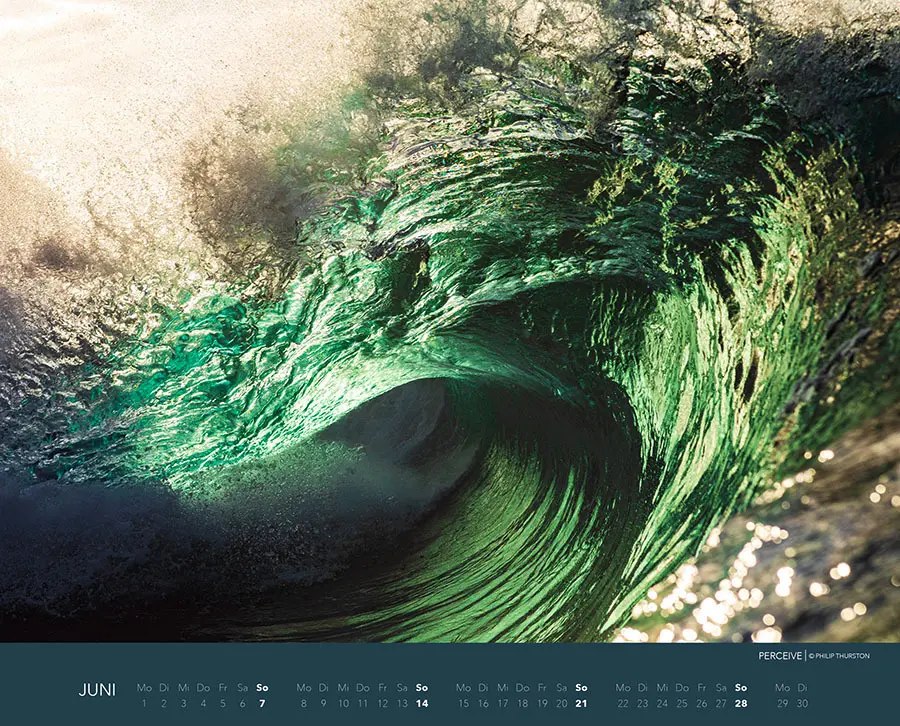The image size is (900, 726).
Task: Click the "Fr" label above date 26
Action: (701, 687)
